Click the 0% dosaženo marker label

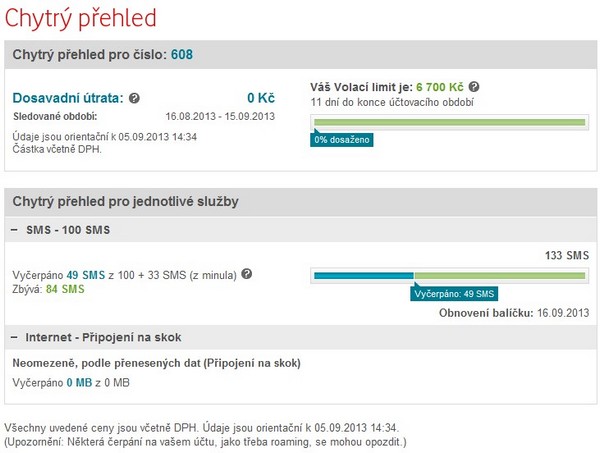[x=342, y=140]
